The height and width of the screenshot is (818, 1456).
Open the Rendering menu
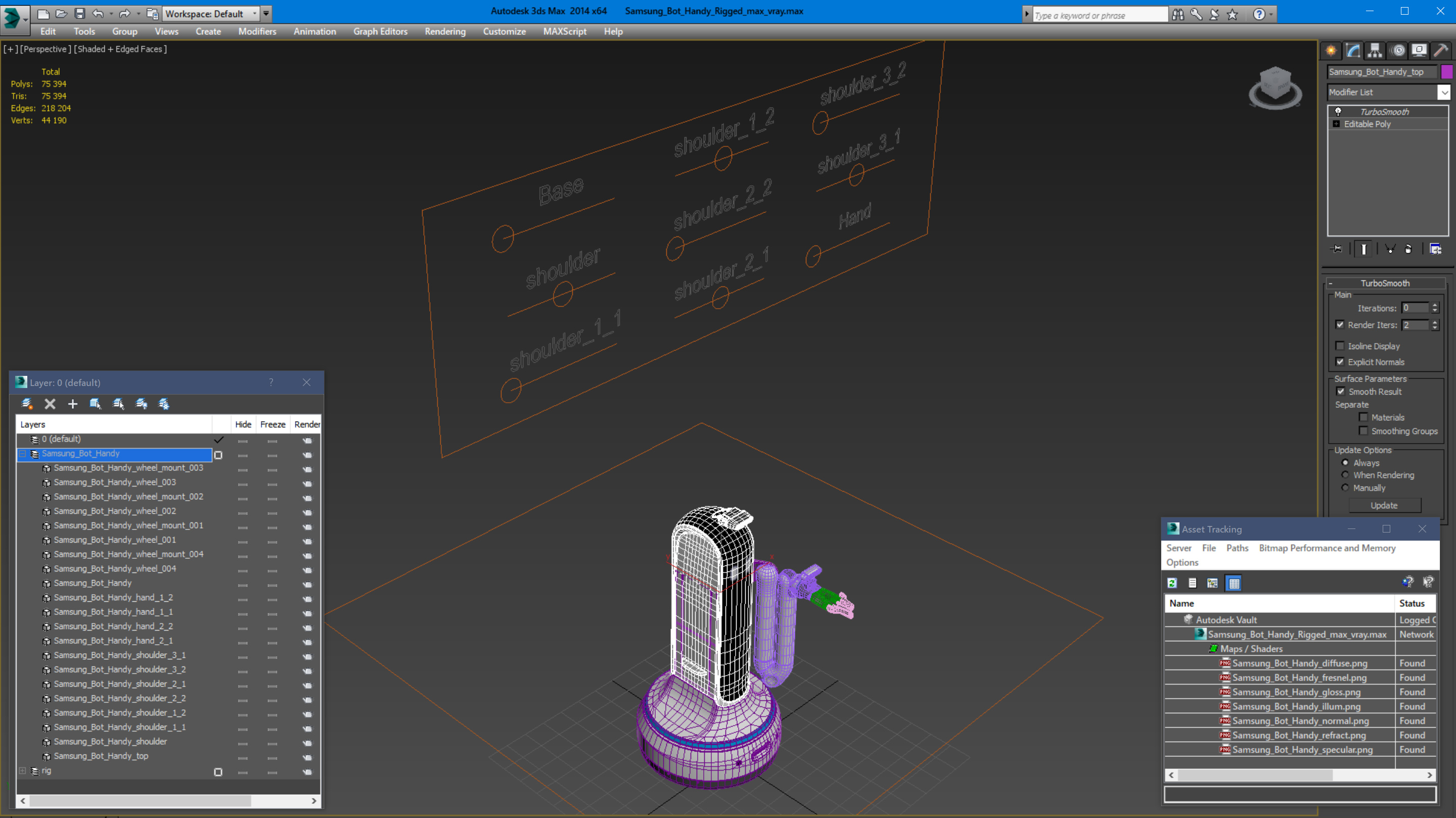(x=445, y=32)
